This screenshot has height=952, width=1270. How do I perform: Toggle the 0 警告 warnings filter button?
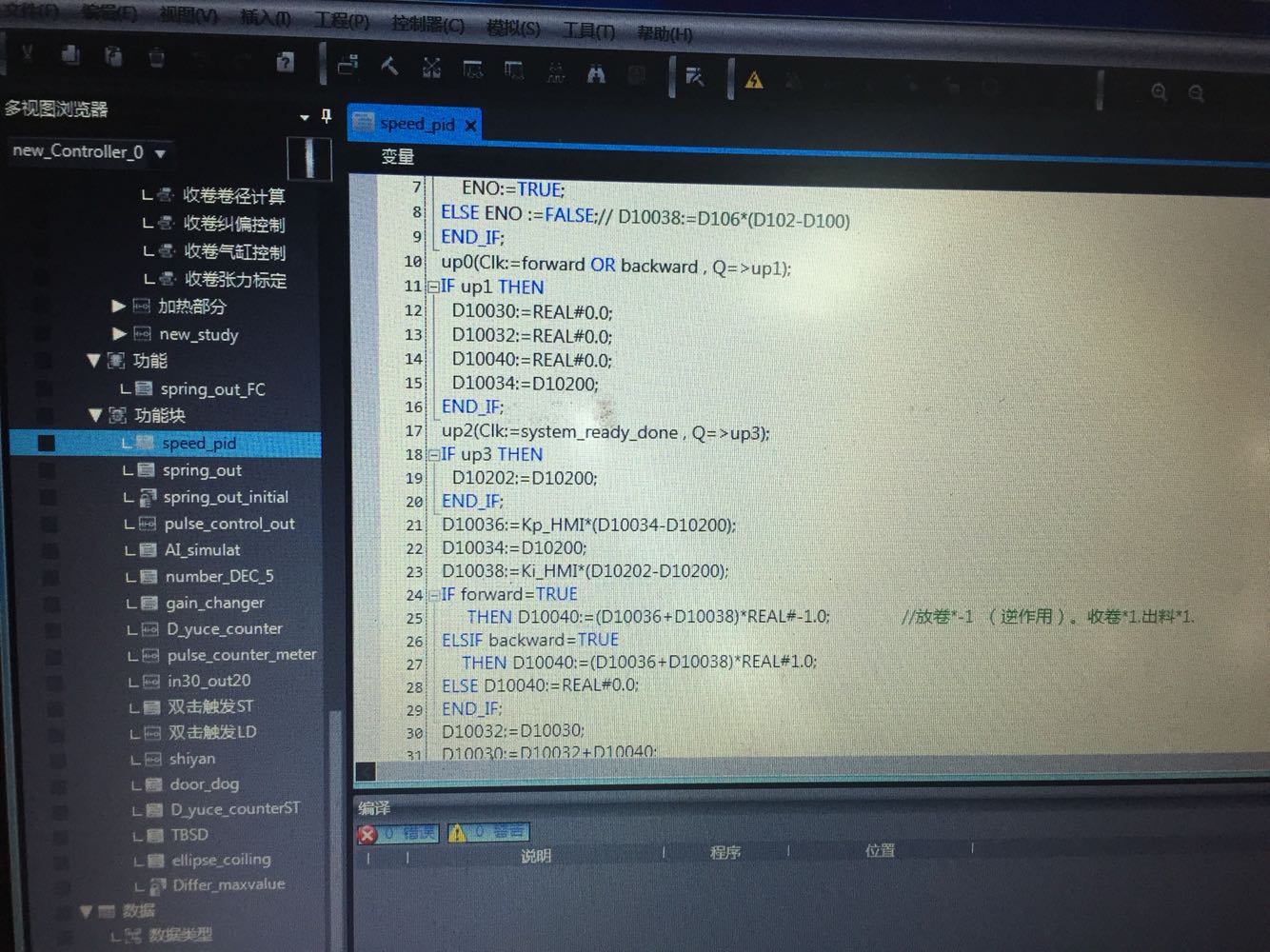(488, 832)
